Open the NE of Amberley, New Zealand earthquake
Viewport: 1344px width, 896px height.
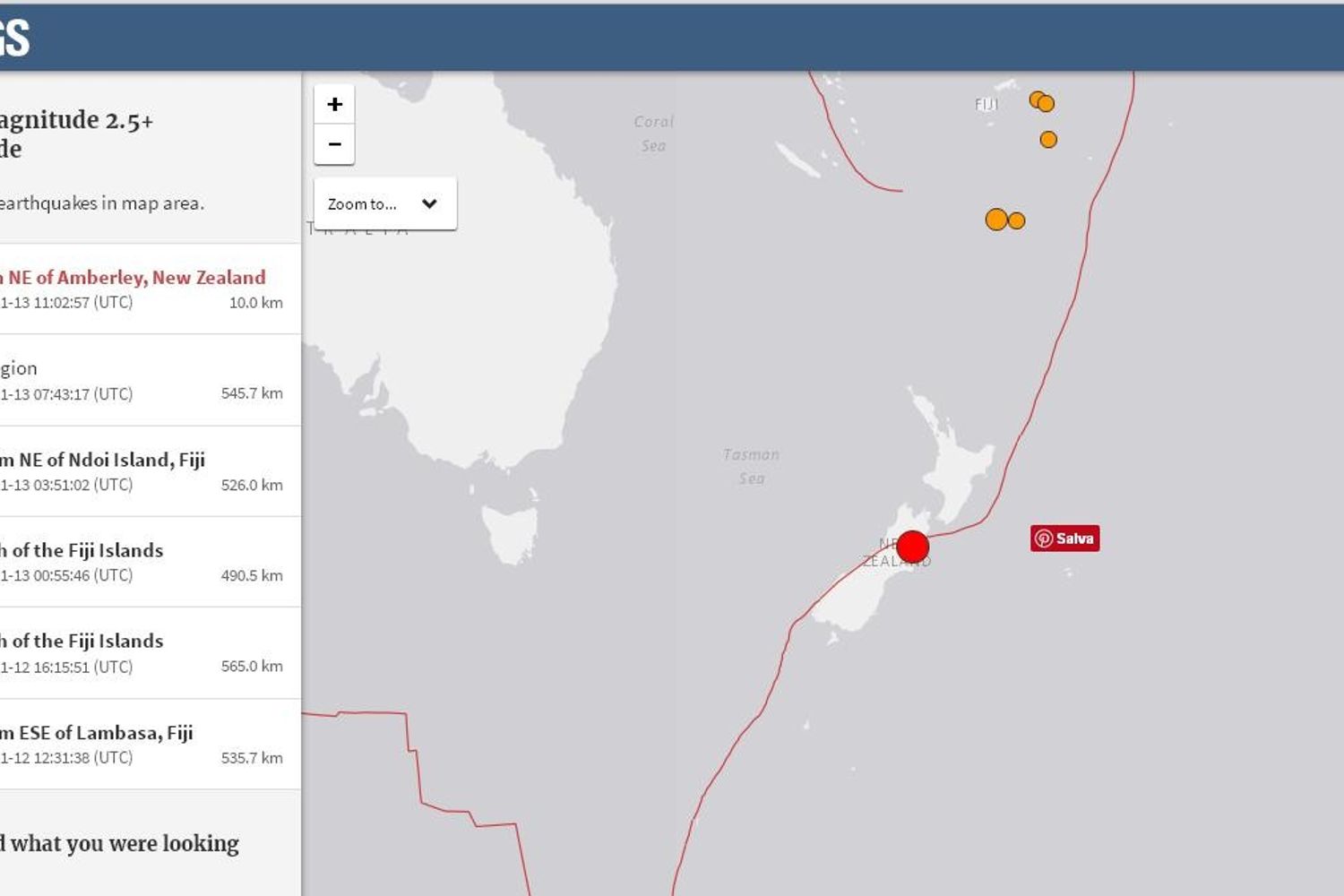click(134, 278)
